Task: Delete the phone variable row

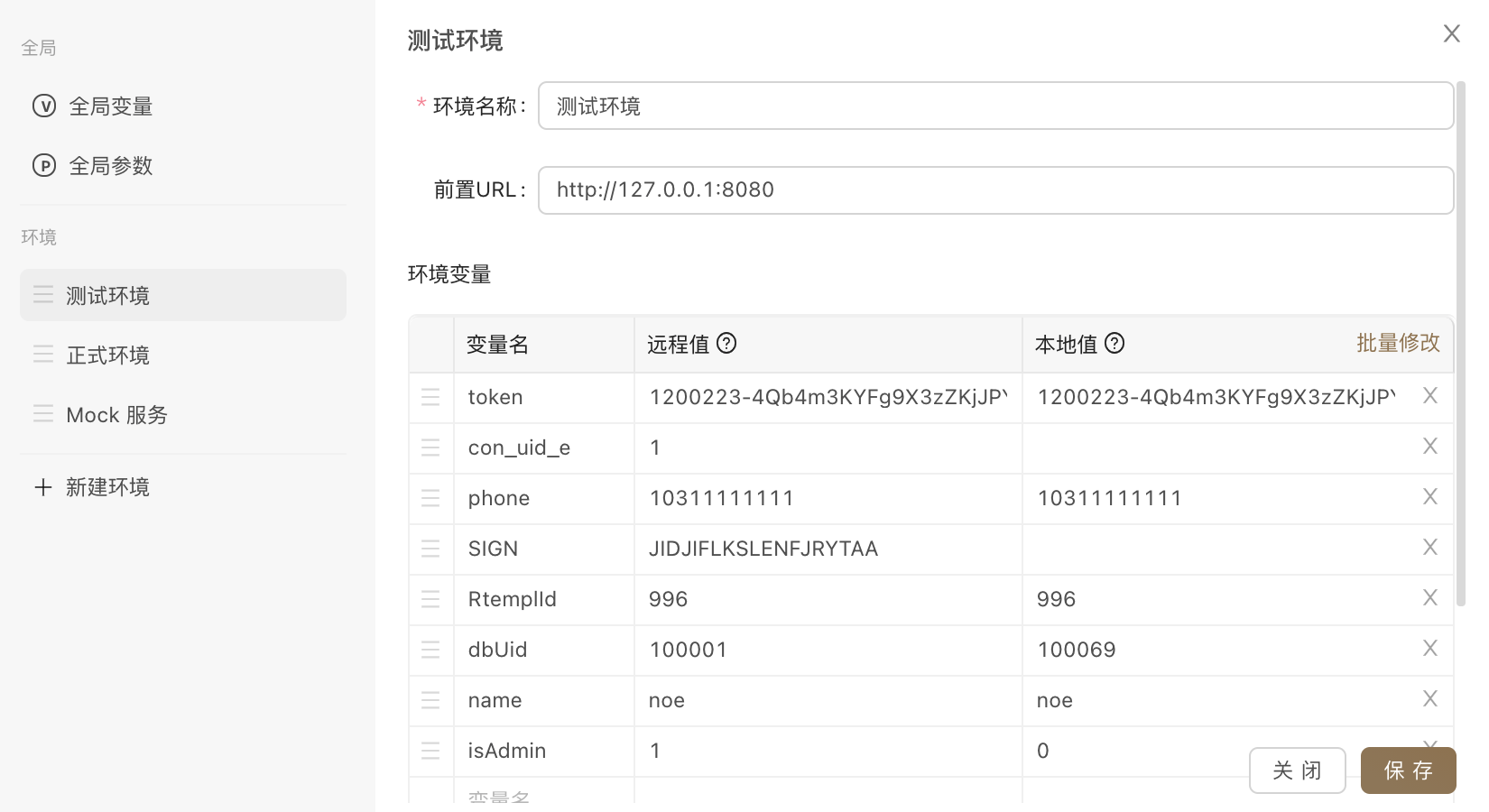Action: [x=1430, y=496]
